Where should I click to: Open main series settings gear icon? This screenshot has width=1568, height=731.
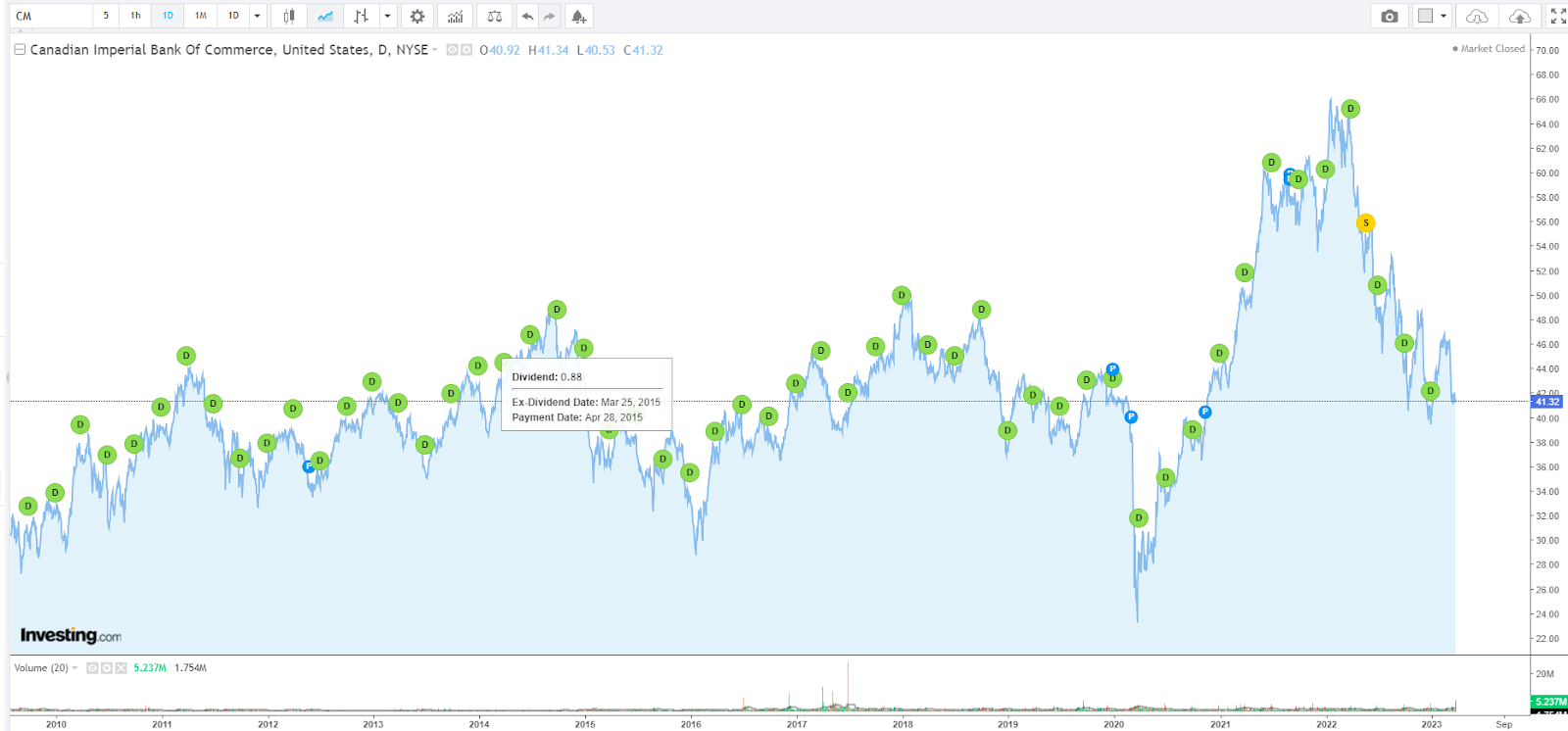tap(466, 50)
